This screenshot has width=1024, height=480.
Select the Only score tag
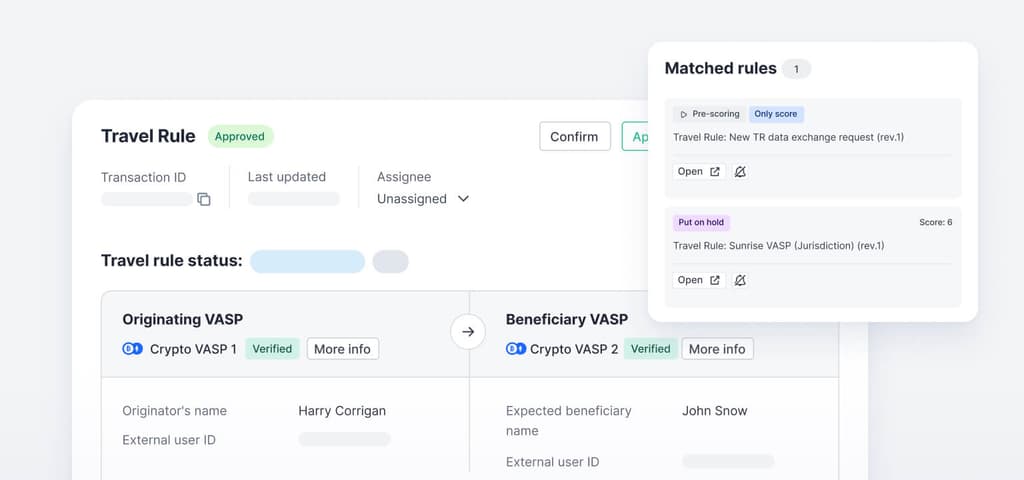776,114
